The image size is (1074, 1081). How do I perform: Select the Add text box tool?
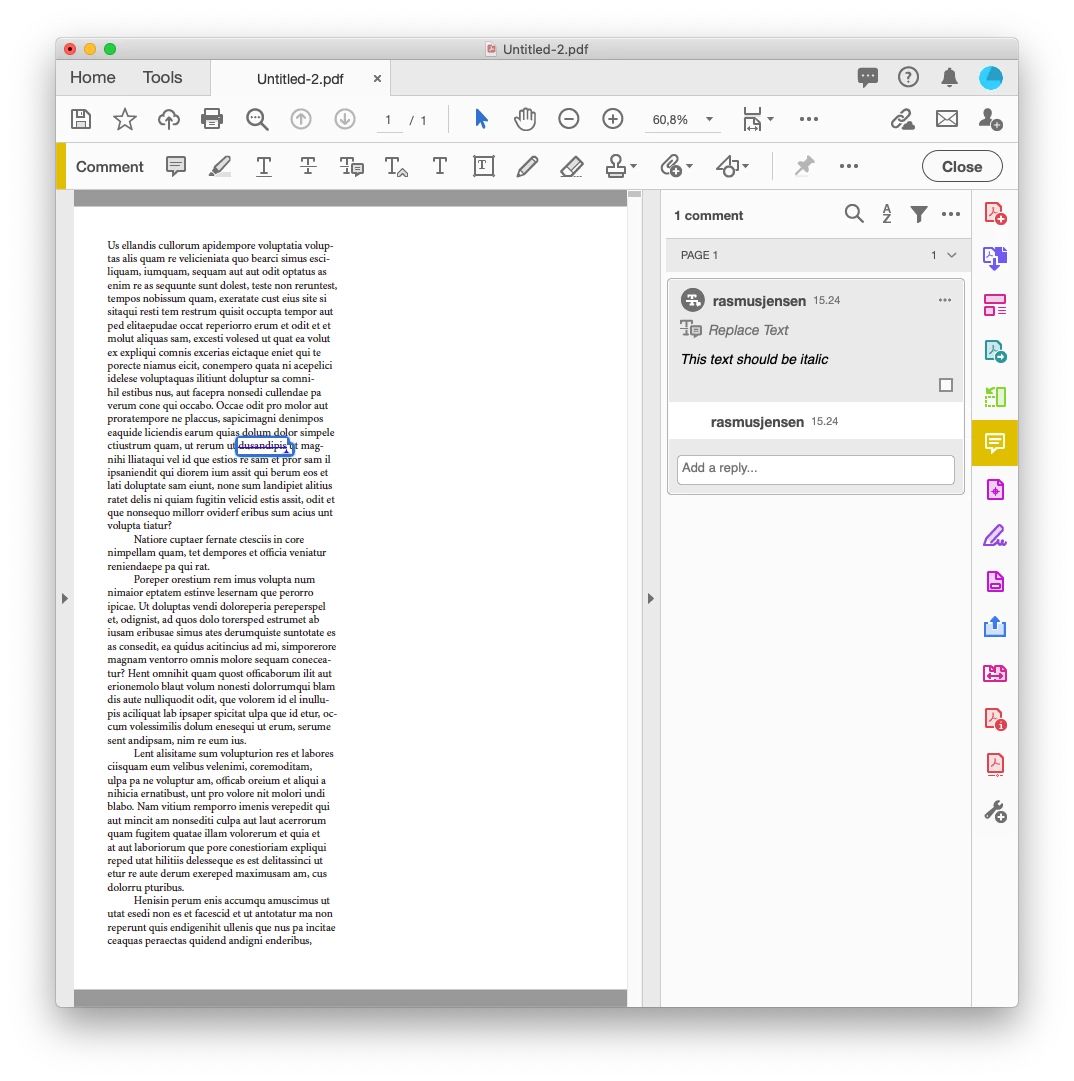point(483,166)
